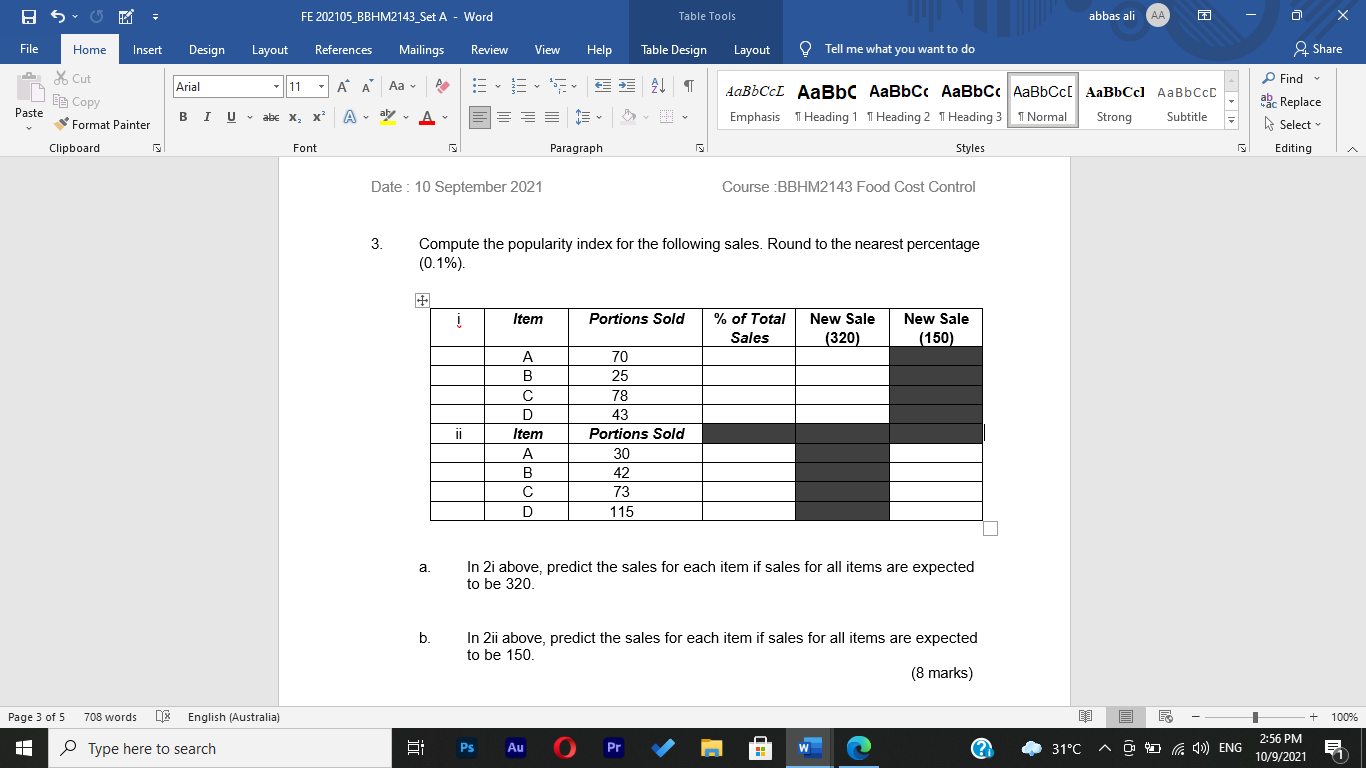Switch to the Insert ribbon tab

pyautogui.click(x=147, y=48)
